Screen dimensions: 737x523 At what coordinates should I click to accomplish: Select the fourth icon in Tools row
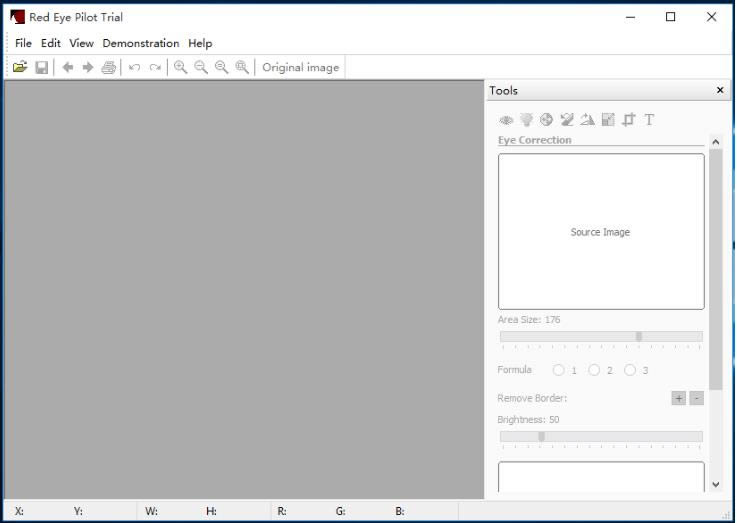567,120
